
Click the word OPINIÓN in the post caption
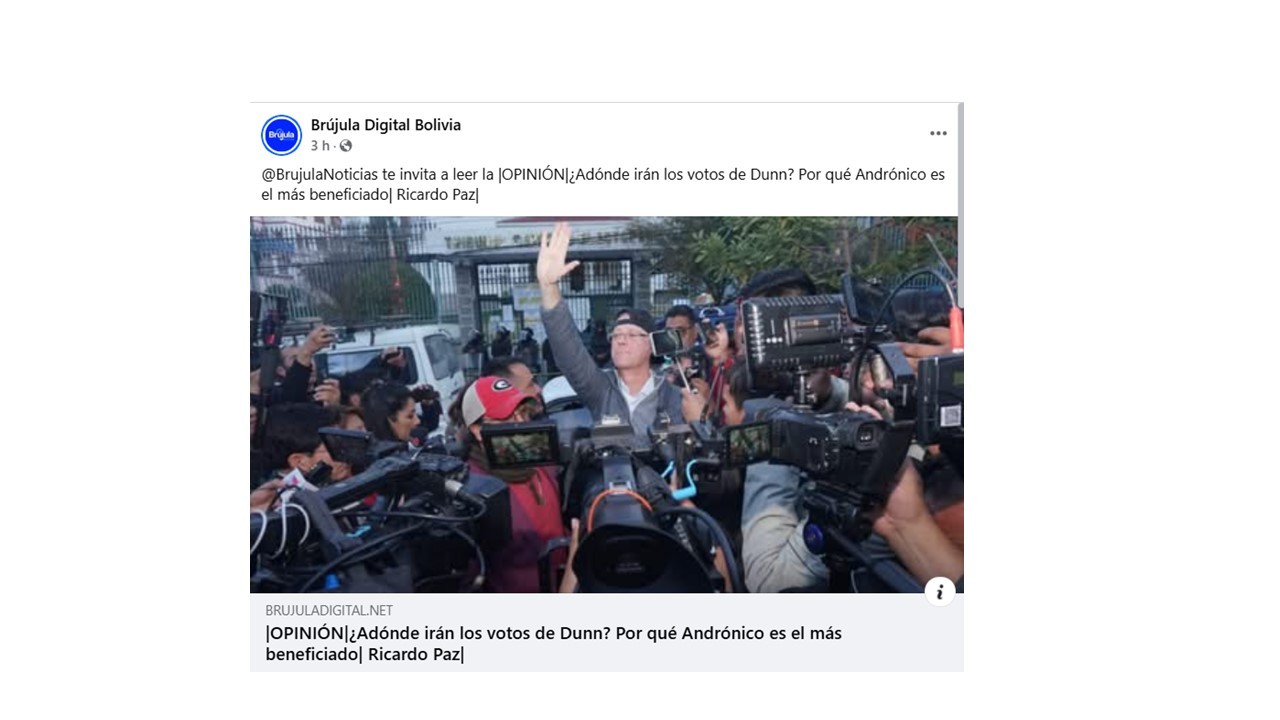(x=531, y=174)
